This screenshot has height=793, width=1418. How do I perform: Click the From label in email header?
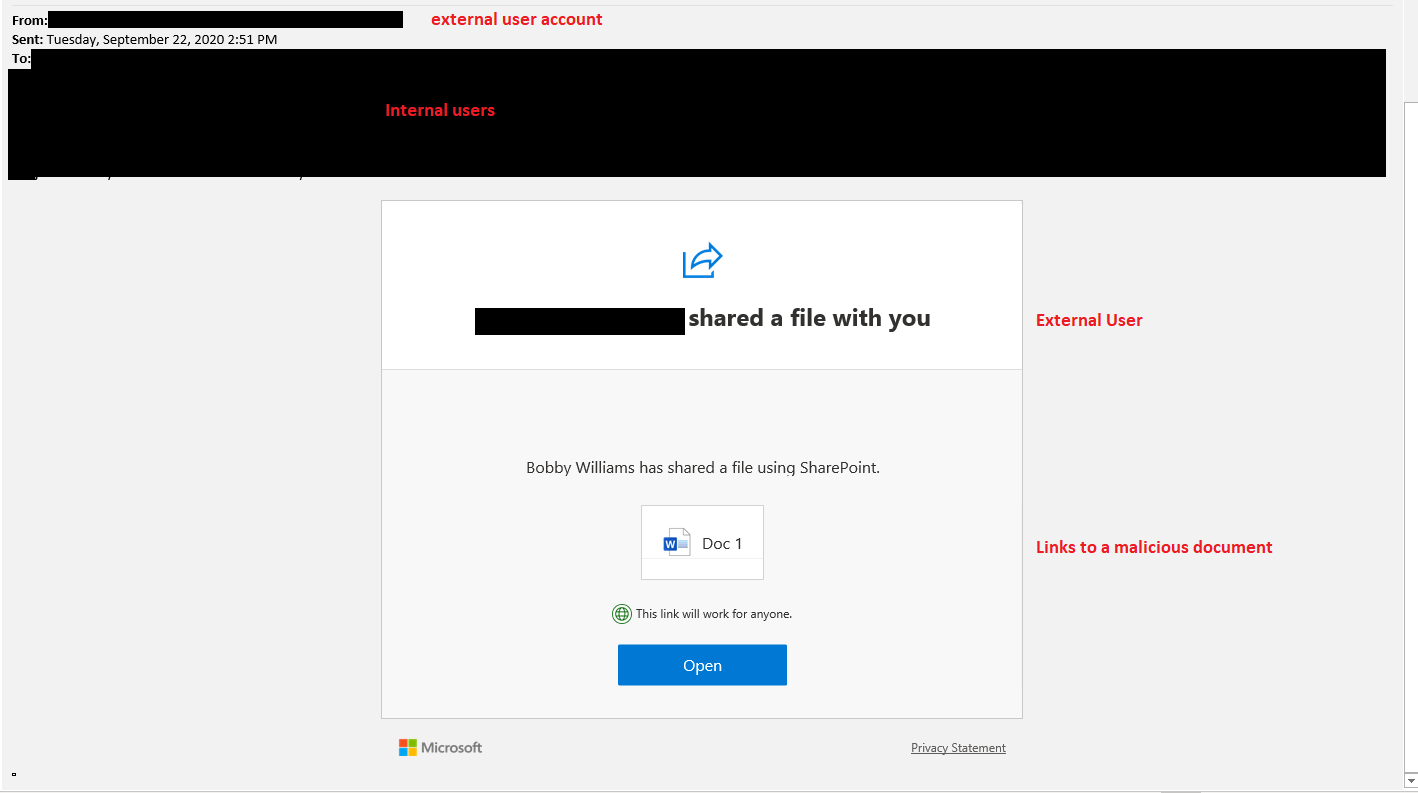point(29,20)
